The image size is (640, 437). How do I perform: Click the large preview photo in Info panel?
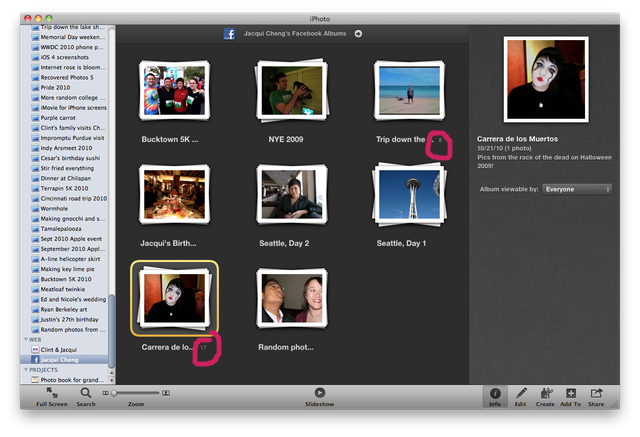(x=546, y=79)
